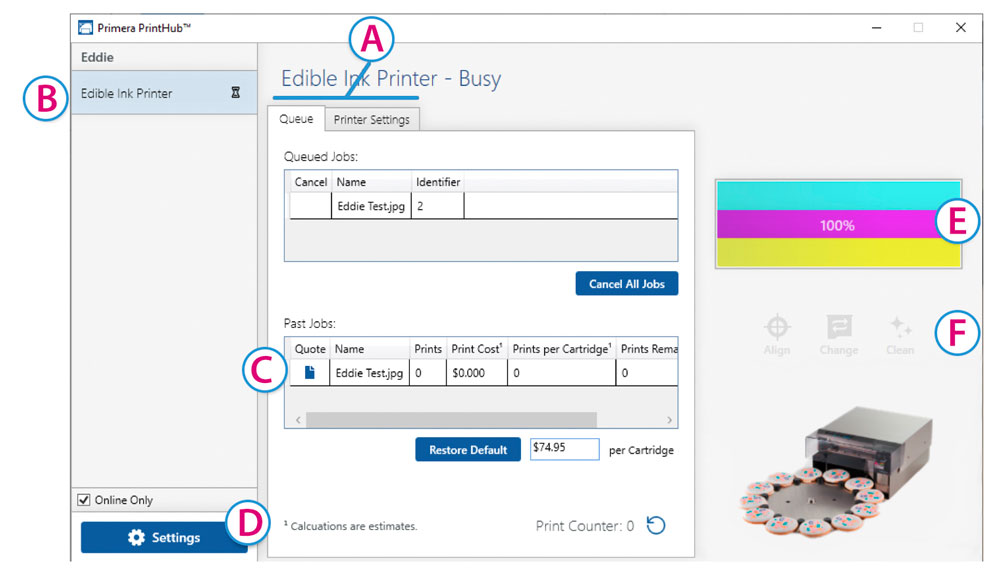Click the Name column header in Past Jobs

[x=369, y=349]
